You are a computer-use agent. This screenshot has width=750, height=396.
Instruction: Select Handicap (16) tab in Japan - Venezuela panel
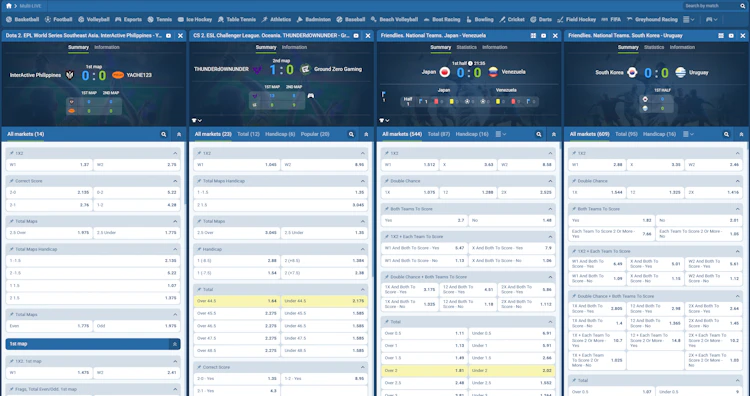pos(472,134)
